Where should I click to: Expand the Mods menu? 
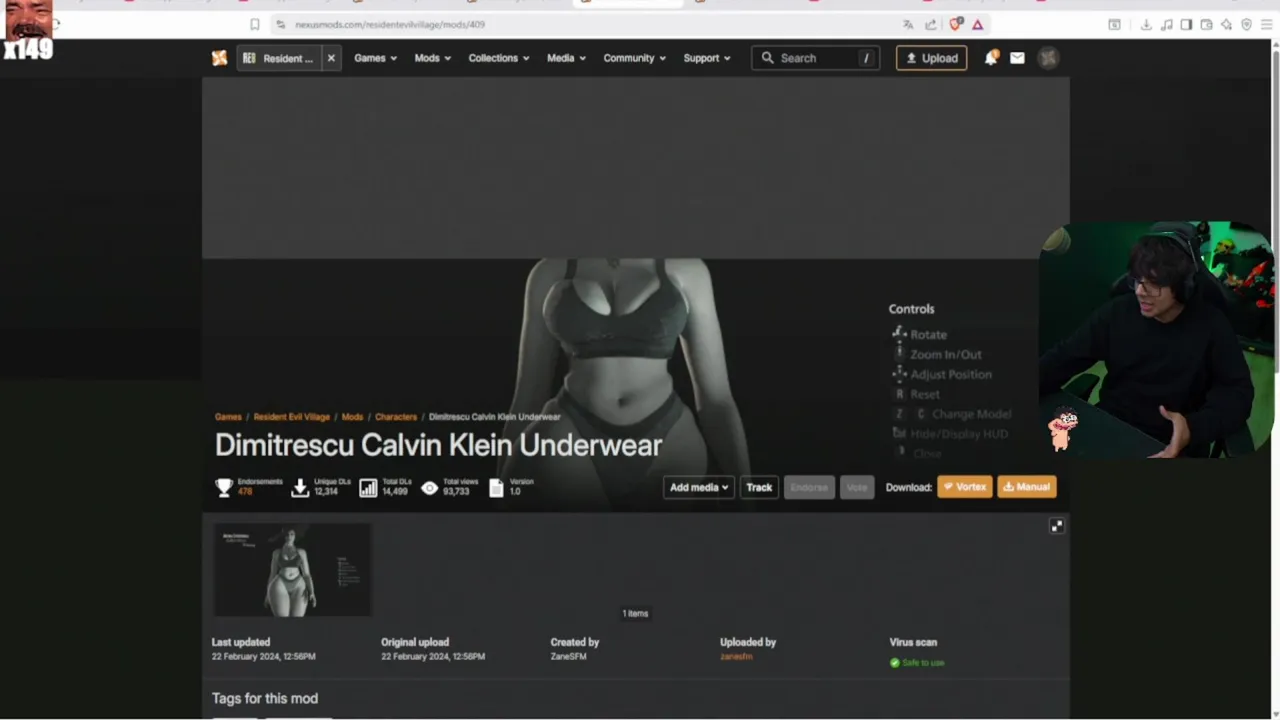(432, 58)
